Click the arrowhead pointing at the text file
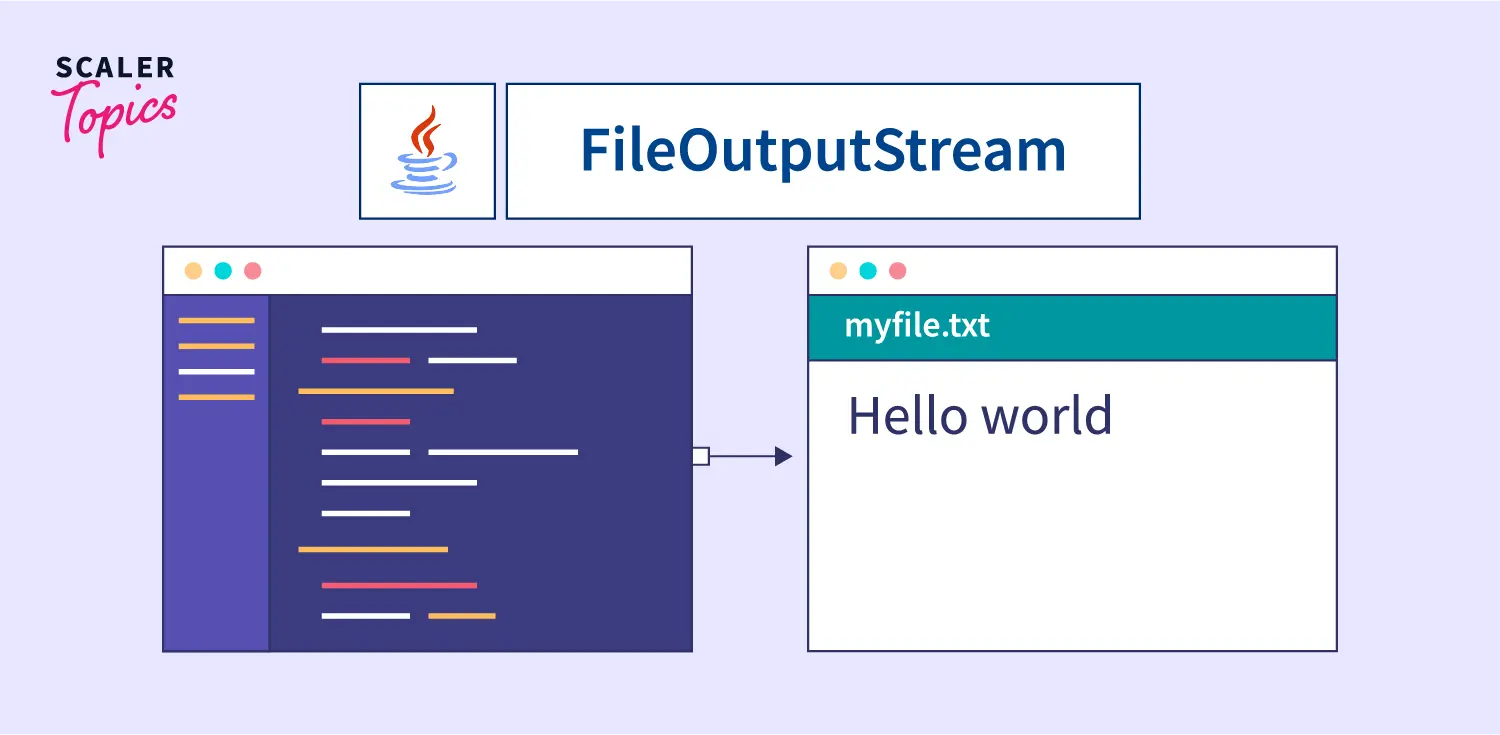 point(783,457)
